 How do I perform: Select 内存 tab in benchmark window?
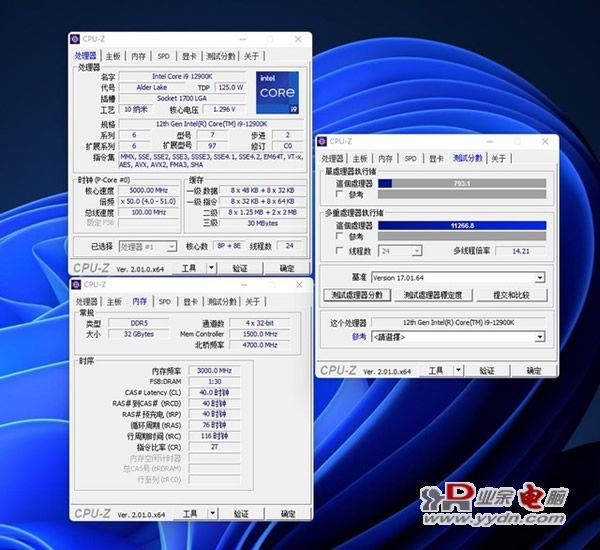[x=385, y=158]
